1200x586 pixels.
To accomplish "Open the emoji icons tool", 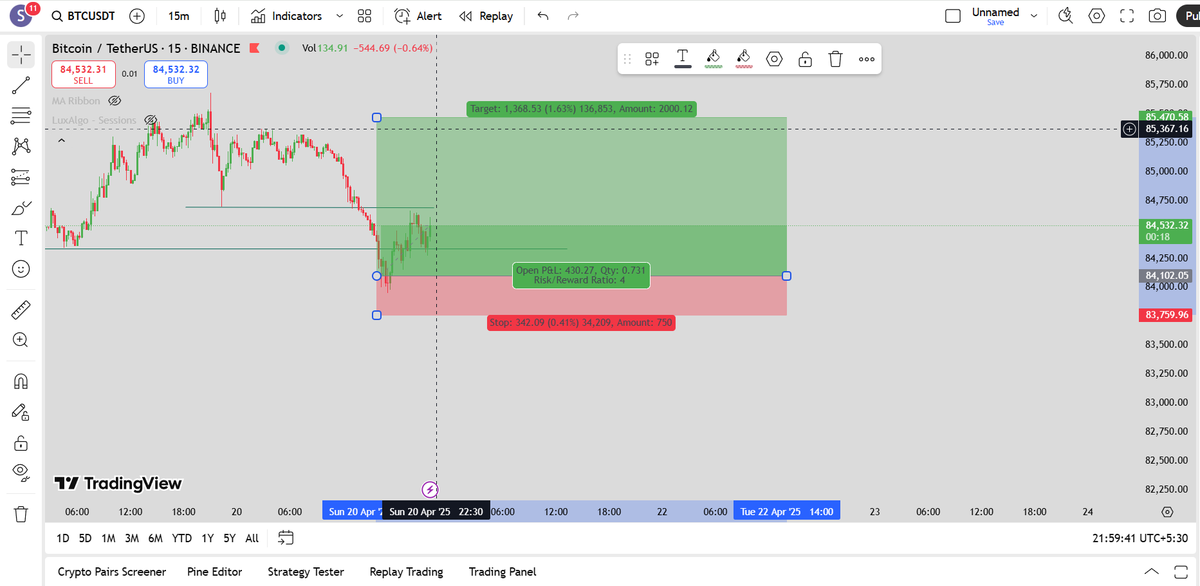I will [x=21, y=269].
